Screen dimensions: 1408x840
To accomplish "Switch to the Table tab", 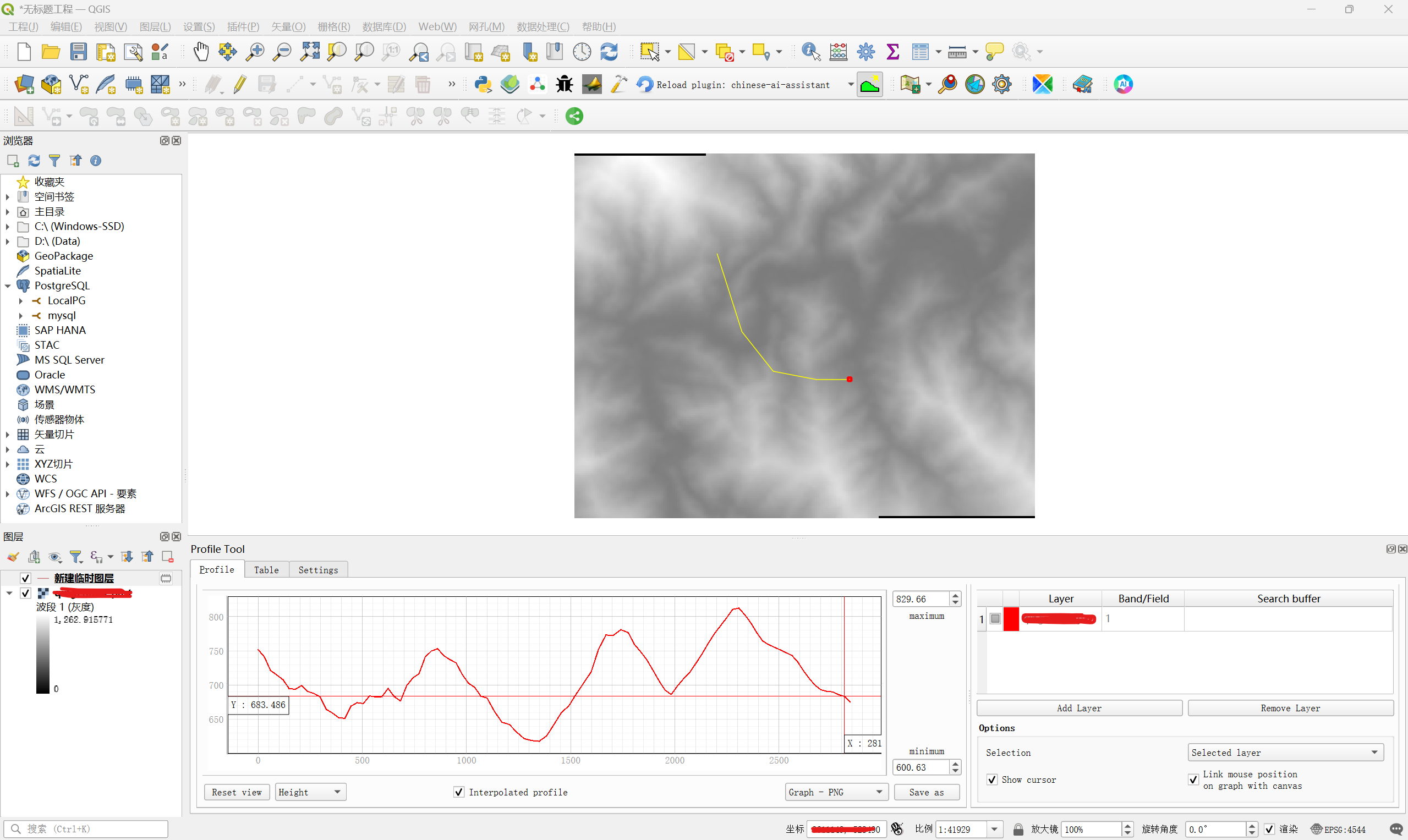I will pyautogui.click(x=266, y=569).
